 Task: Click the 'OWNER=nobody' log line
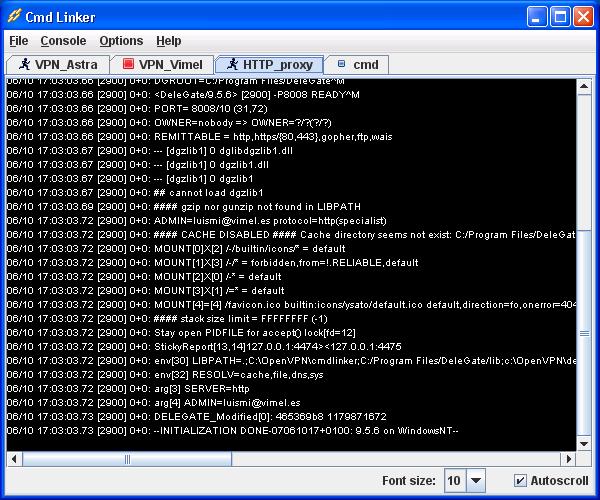[x=169, y=123]
